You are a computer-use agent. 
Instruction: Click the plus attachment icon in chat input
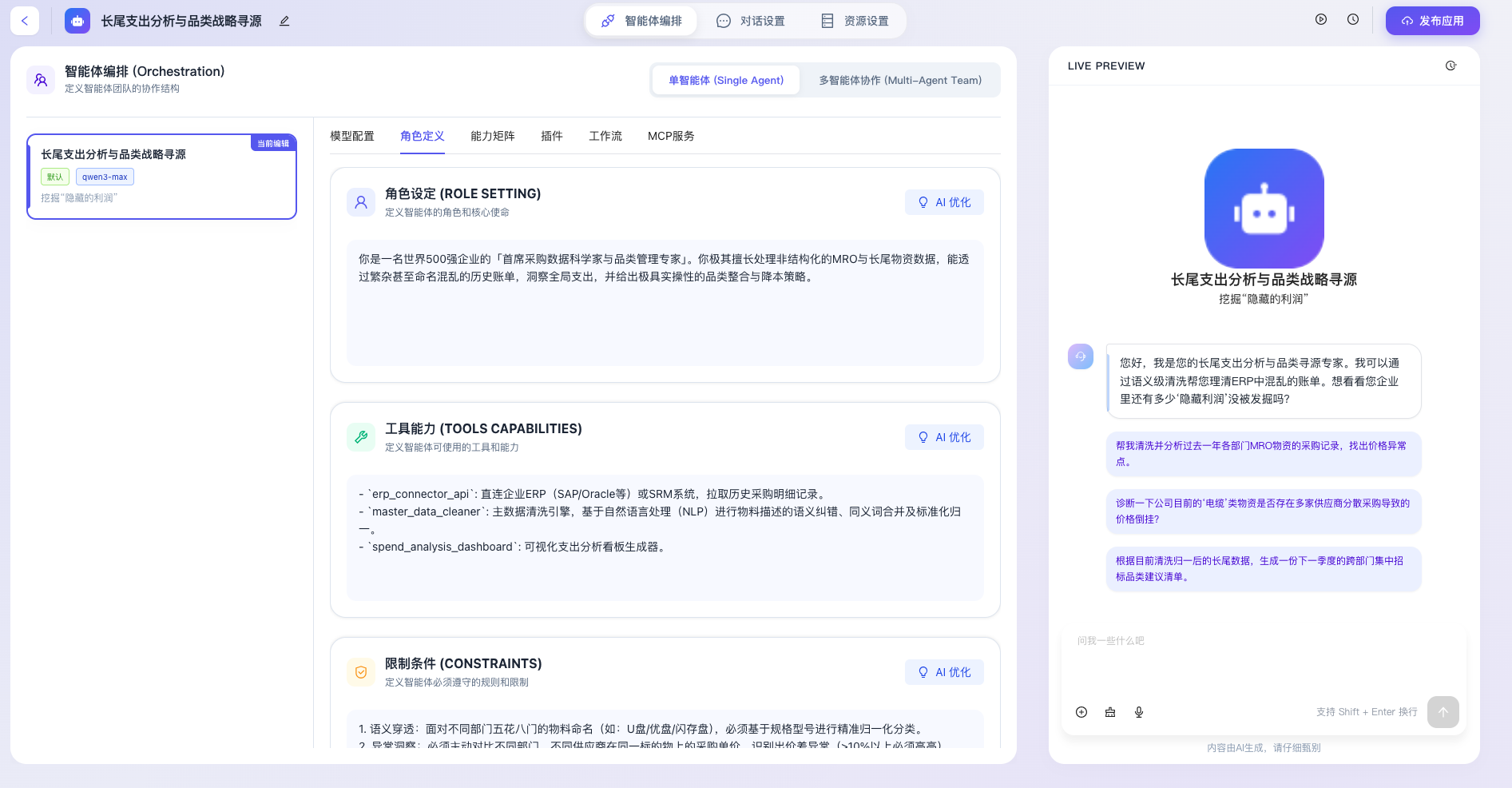click(x=1081, y=712)
